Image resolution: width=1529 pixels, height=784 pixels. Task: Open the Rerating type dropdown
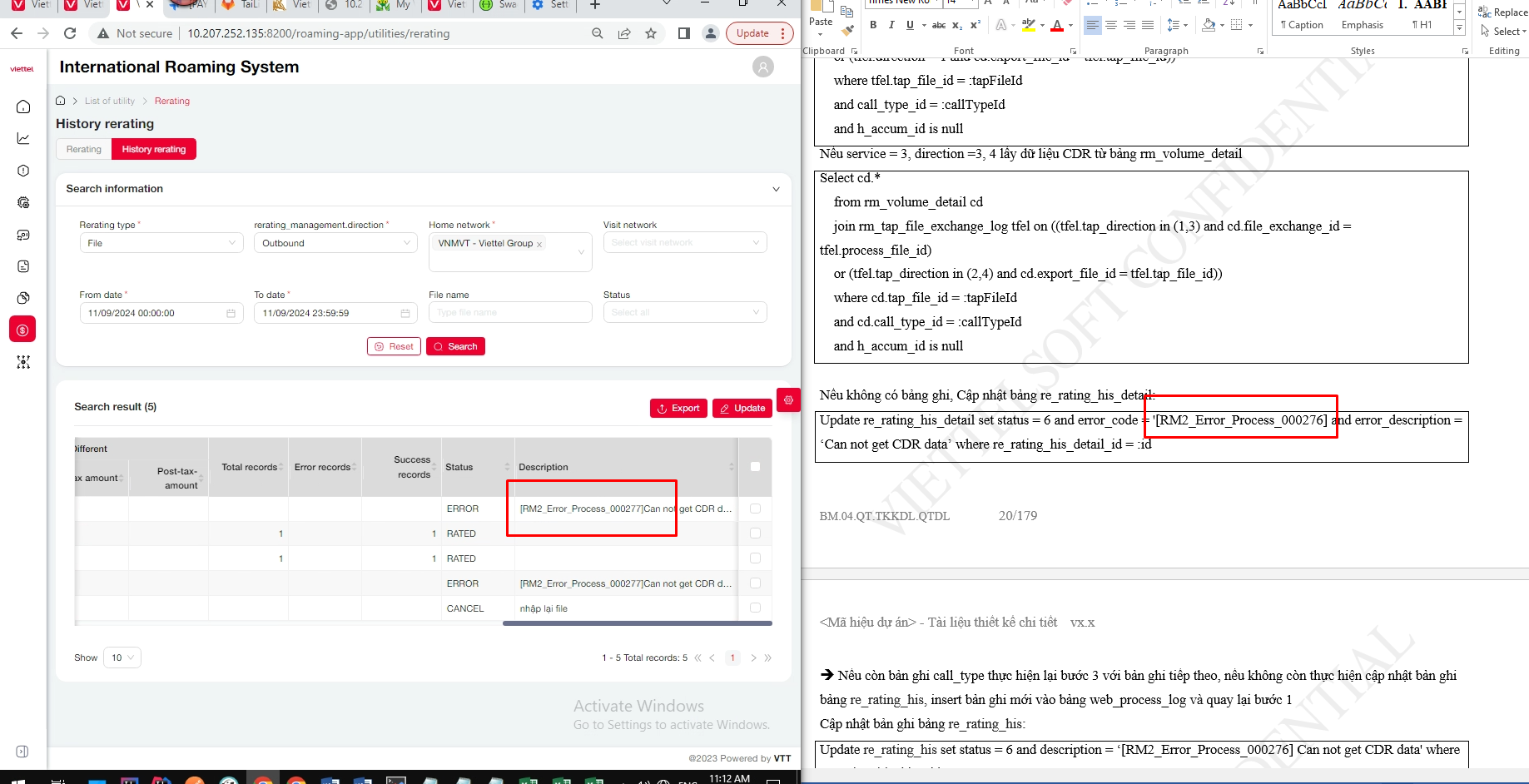[x=161, y=243]
